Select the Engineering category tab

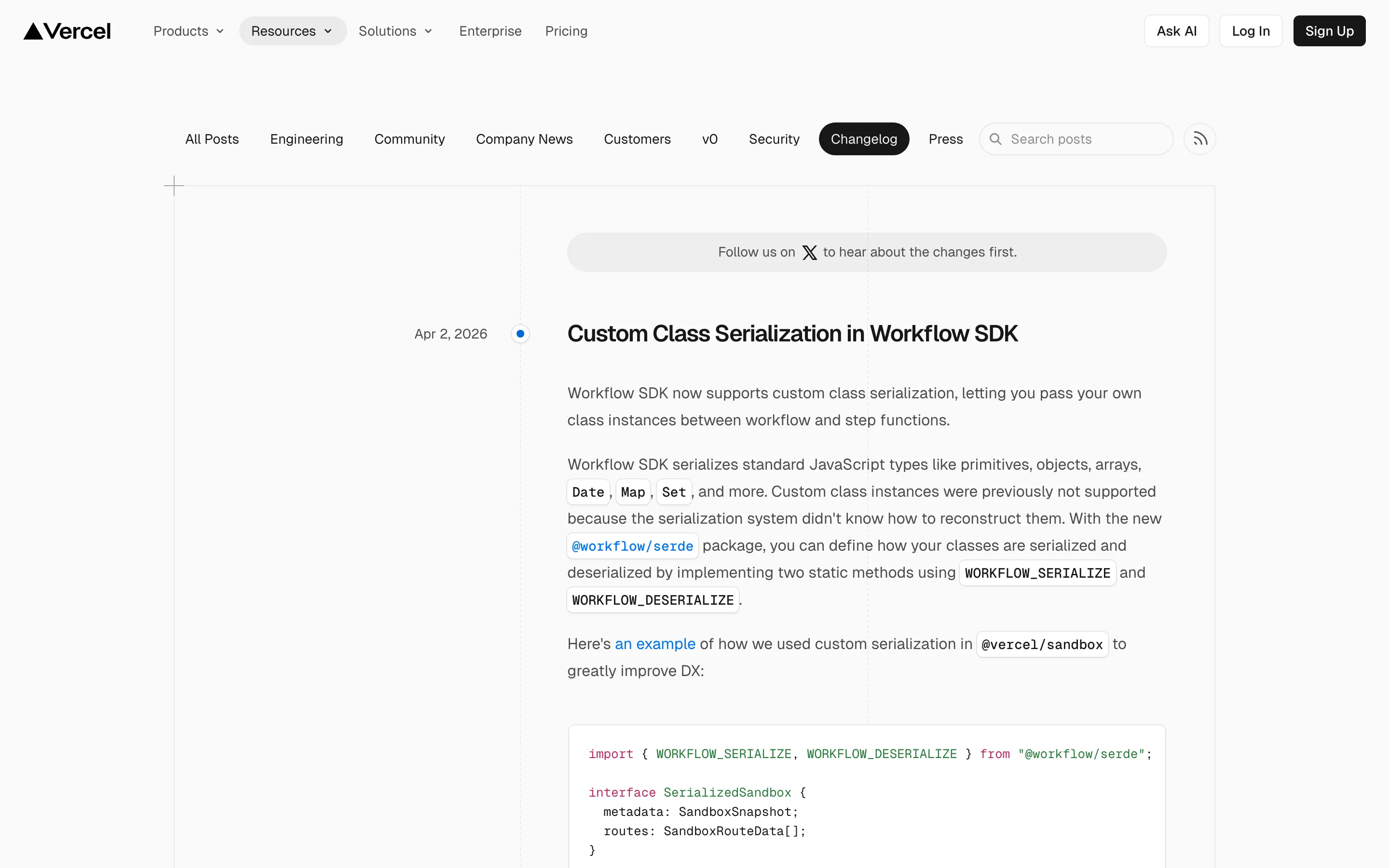tap(307, 139)
